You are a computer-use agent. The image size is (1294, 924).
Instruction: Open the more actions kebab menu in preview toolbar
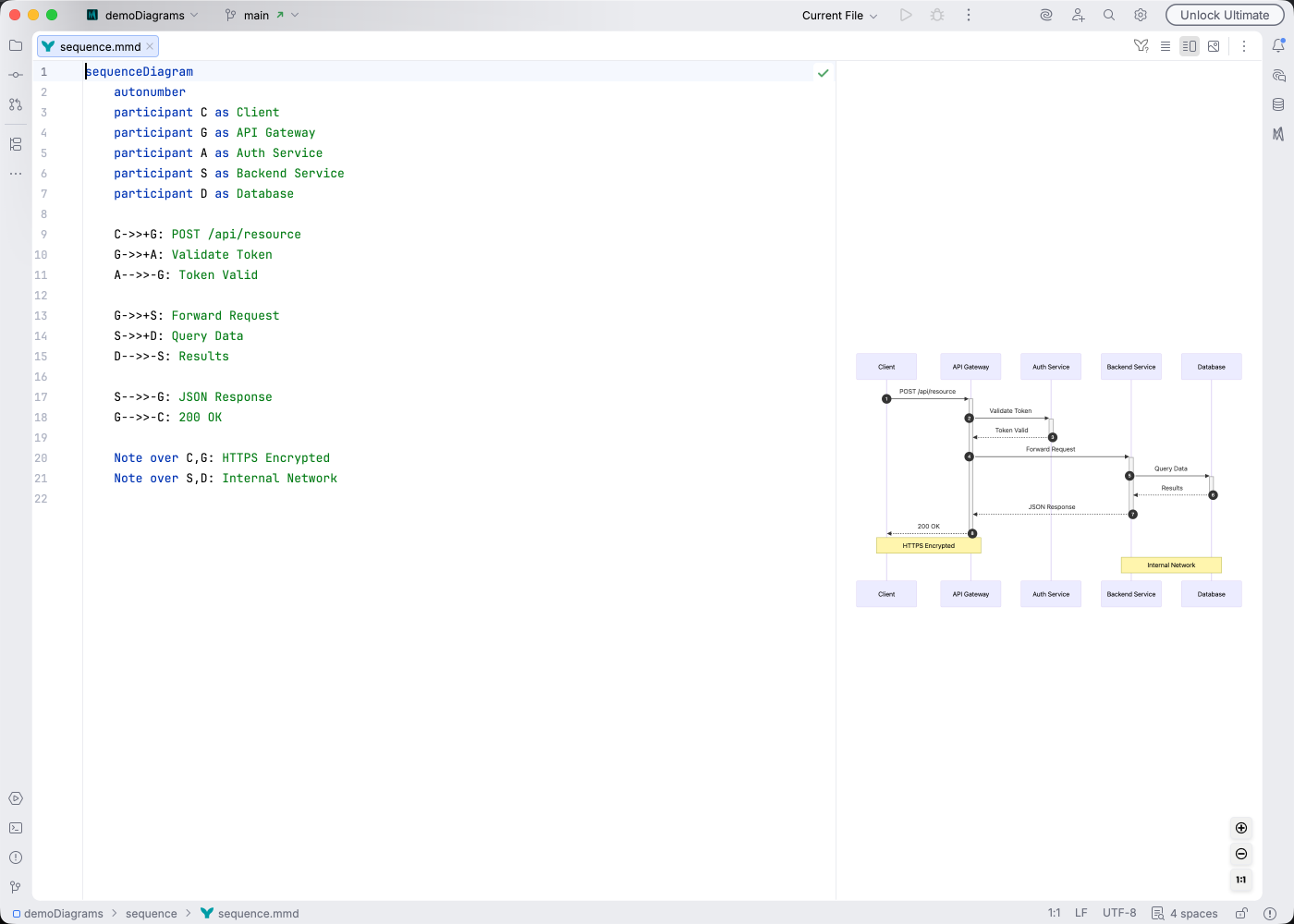pos(1245,45)
